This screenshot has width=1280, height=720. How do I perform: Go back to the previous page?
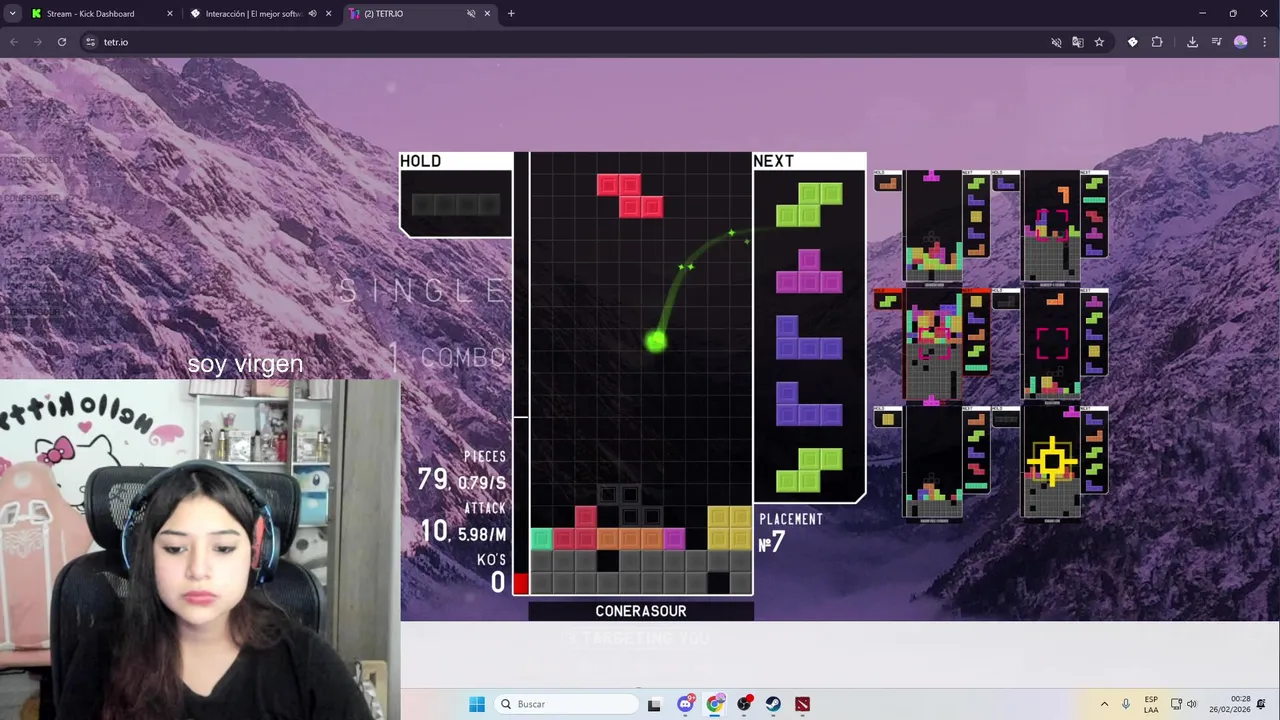(14, 42)
